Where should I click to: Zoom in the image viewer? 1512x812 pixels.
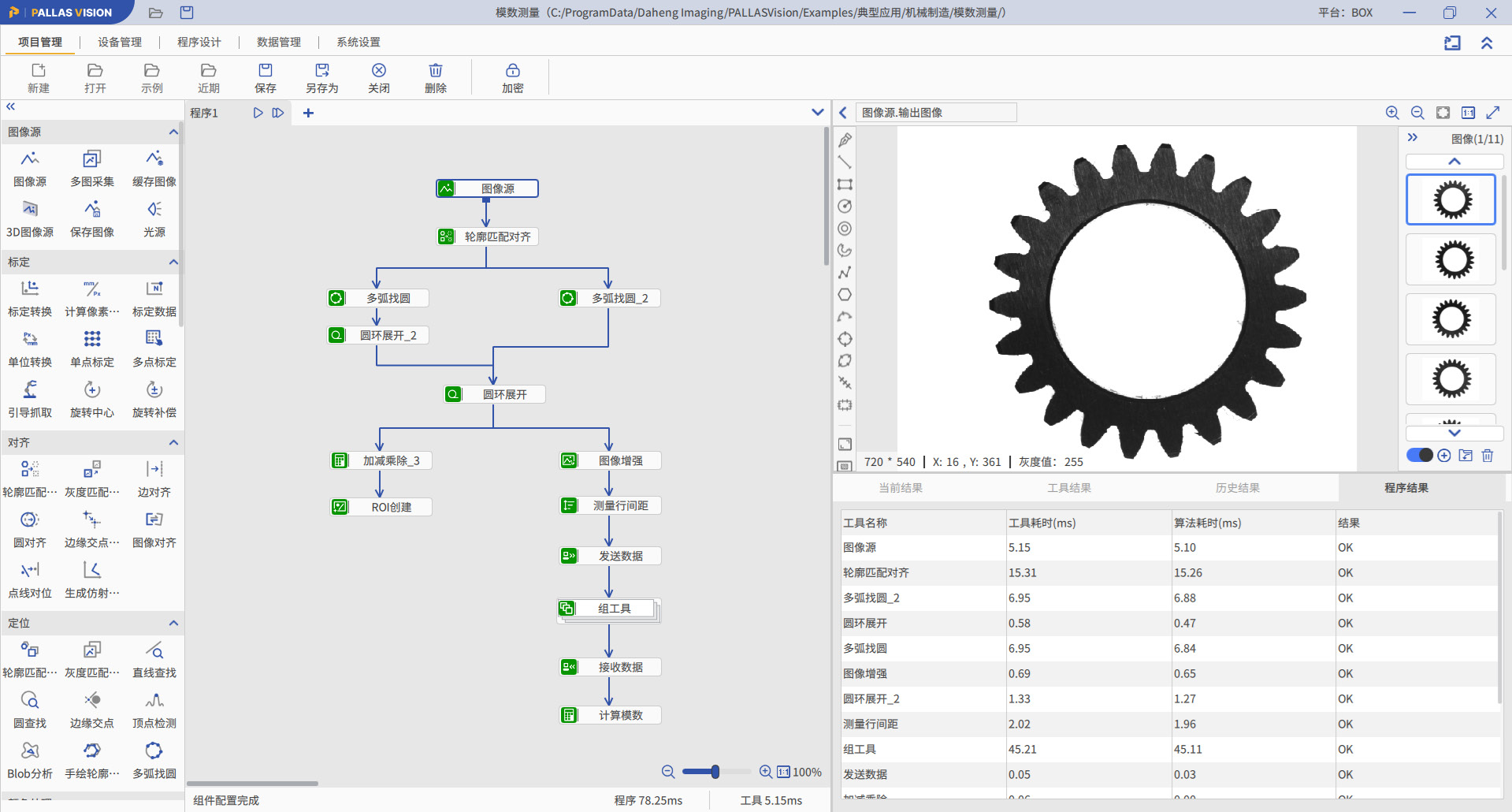click(x=1392, y=113)
